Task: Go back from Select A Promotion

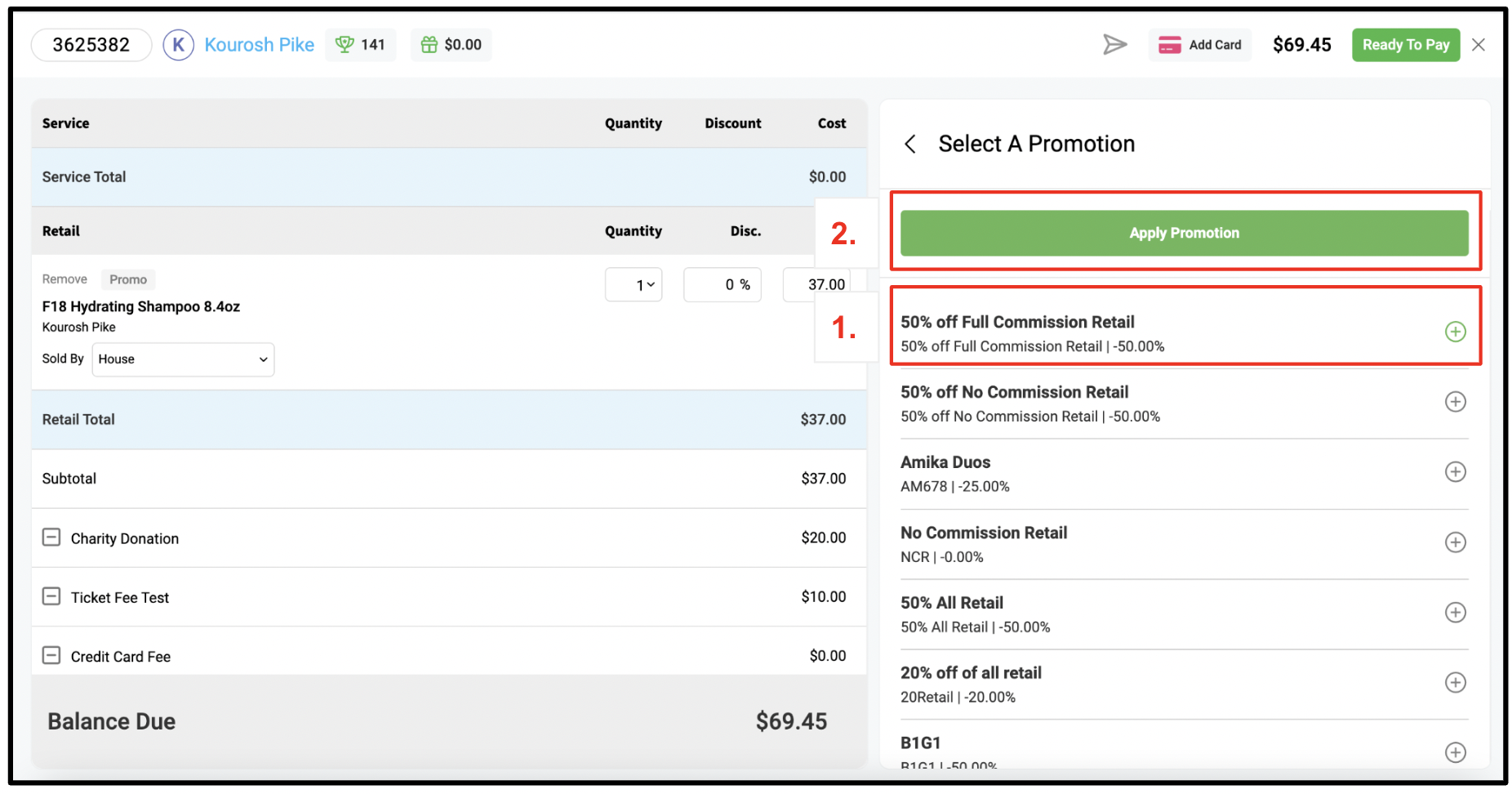Action: [910, 144]
